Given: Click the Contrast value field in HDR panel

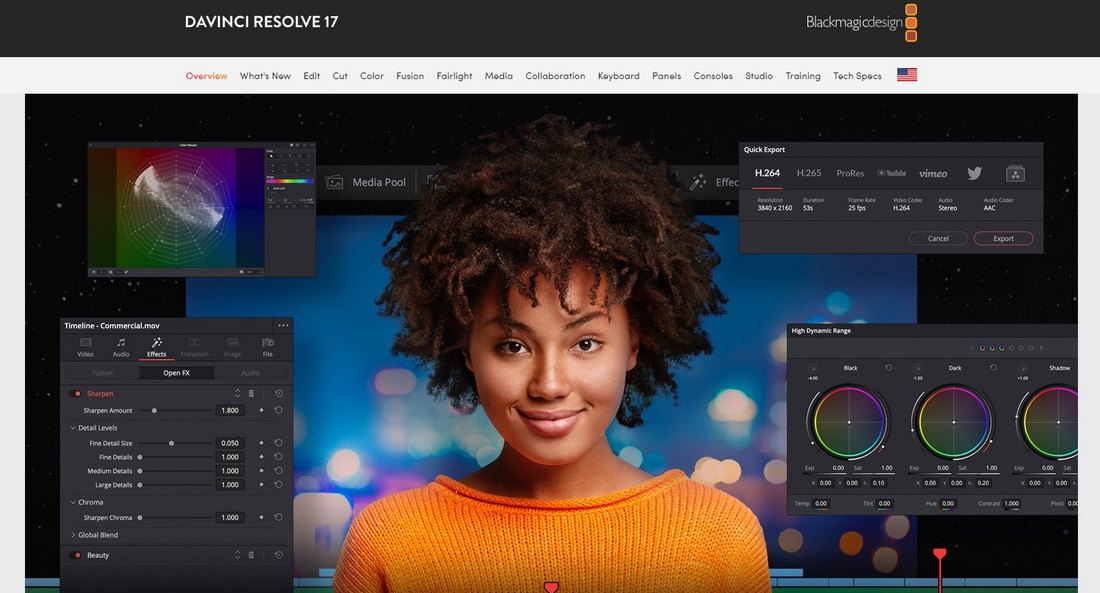Looking at the screenshot, I should pyautogui.click(x=1012, y=503).
